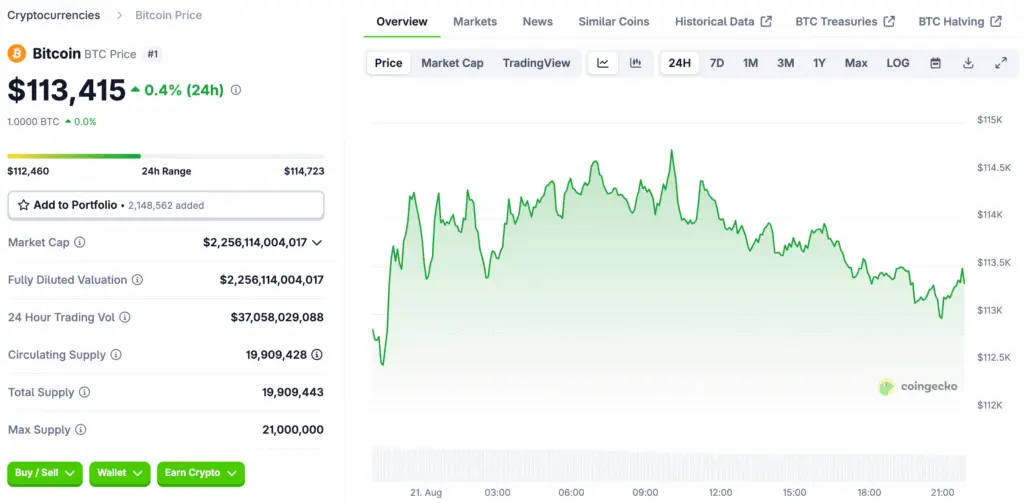The image size is (1024, 503).
Task: Download chart data icon
Action: click(x=968, y=63)
